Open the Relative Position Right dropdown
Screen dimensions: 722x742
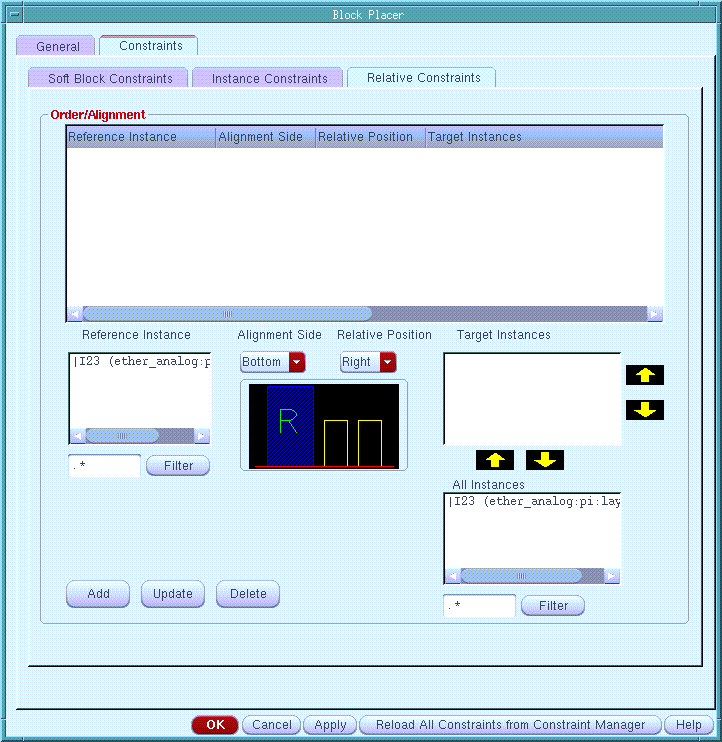tap(368, 362)
